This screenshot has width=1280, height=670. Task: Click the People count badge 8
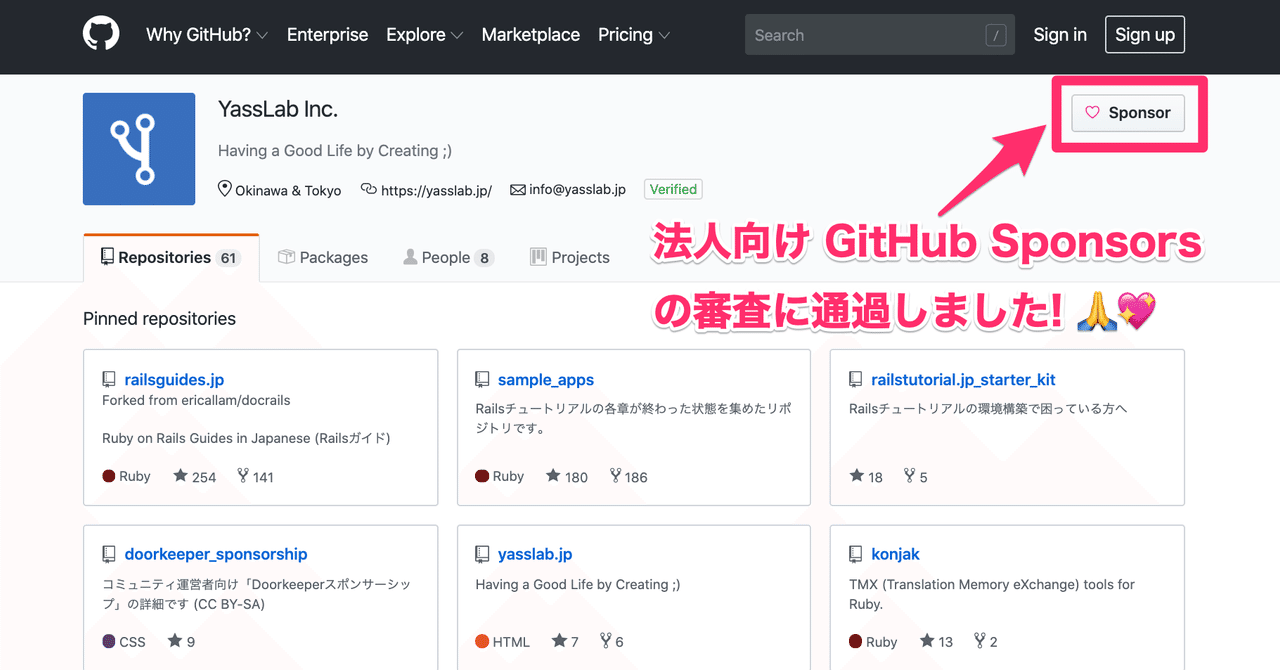click(x=484, y=258)
